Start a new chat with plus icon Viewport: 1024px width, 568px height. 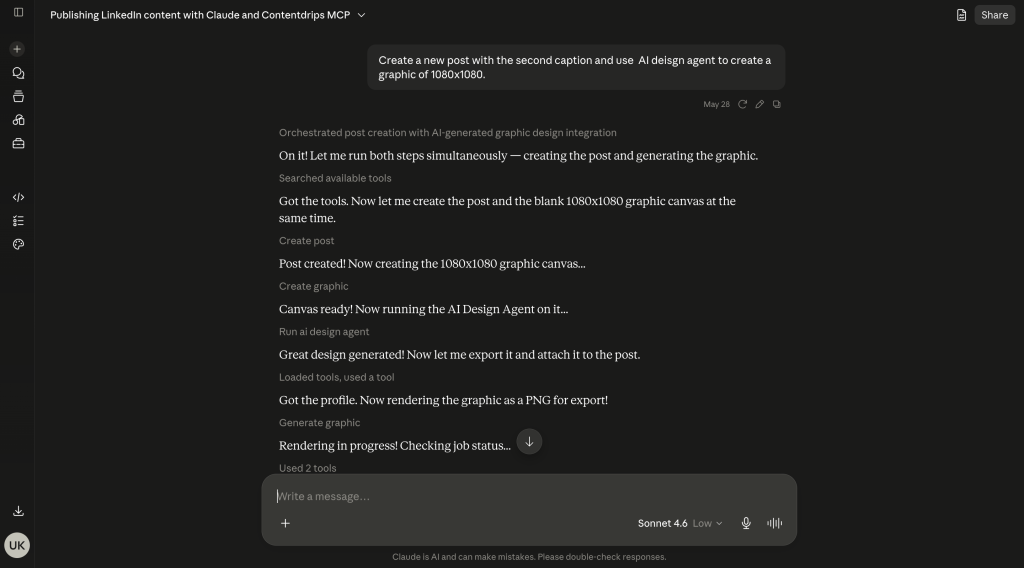point(17,49)
